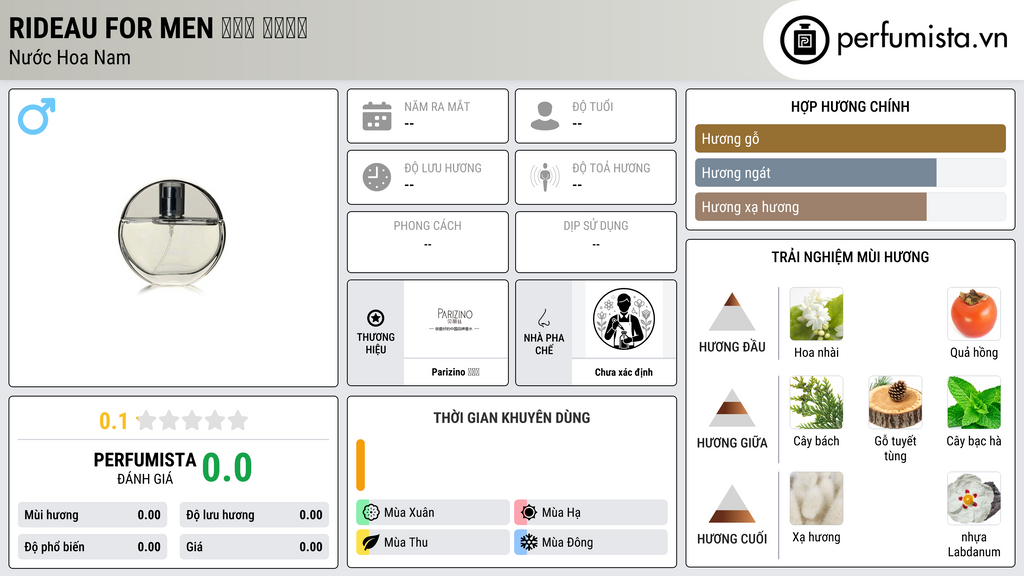
Task: Click the star badge icon above Thương hiệu
Action: [x=376, y=318]
